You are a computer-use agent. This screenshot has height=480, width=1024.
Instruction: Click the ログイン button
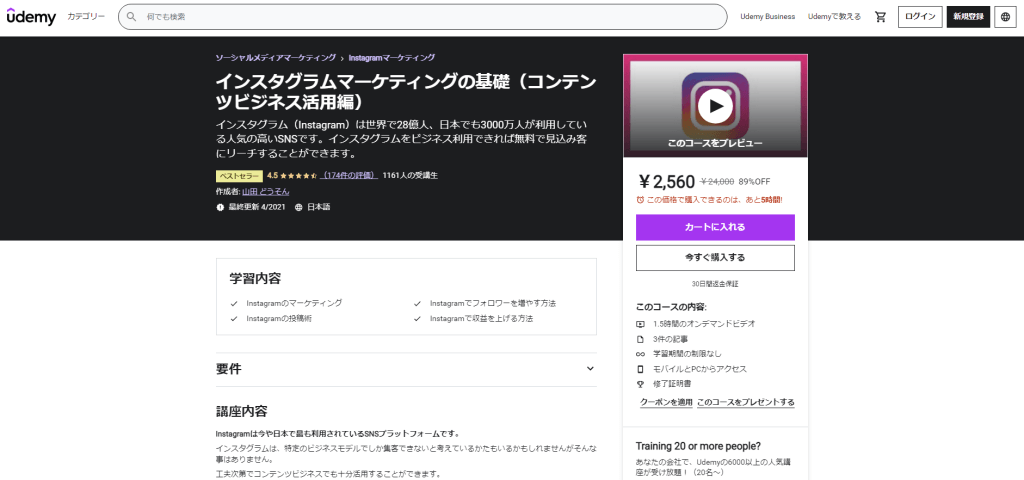click(x=920, y=17)
